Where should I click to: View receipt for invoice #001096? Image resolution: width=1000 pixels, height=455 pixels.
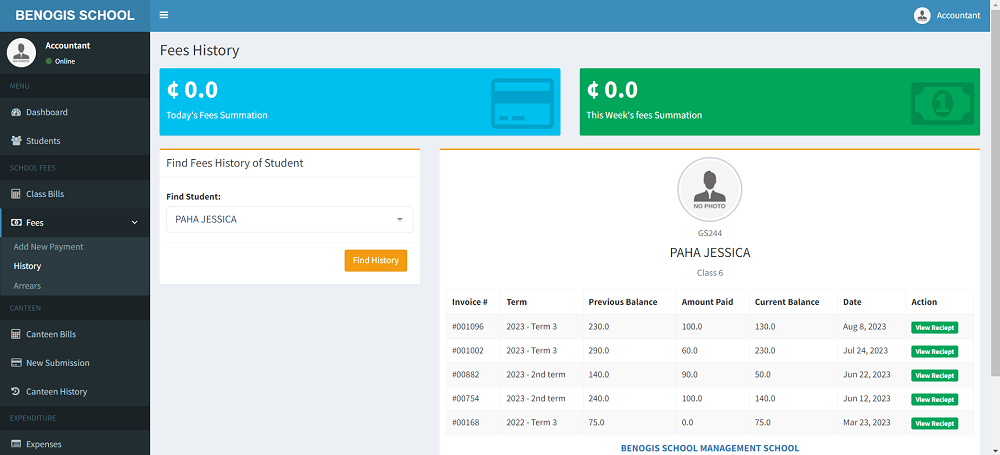click(x=934, y=327)
